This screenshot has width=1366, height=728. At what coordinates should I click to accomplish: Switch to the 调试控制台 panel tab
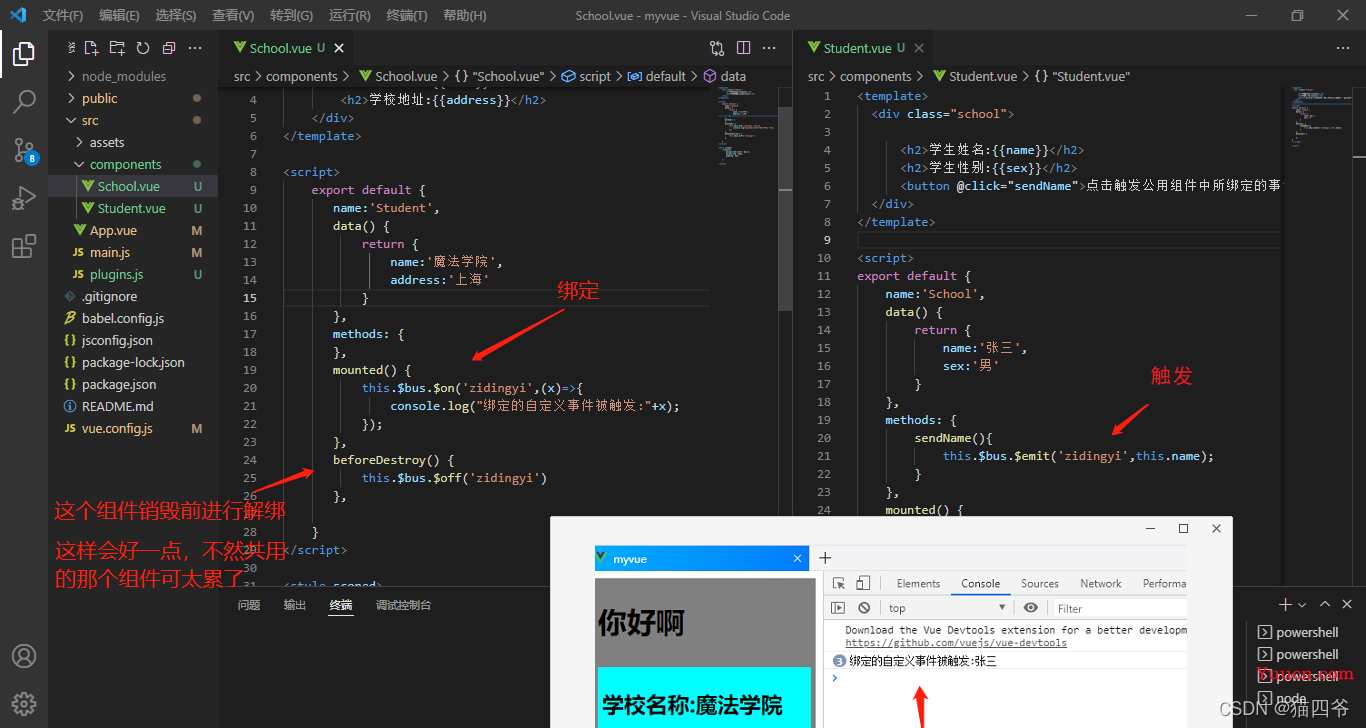(x=404, y=605)
